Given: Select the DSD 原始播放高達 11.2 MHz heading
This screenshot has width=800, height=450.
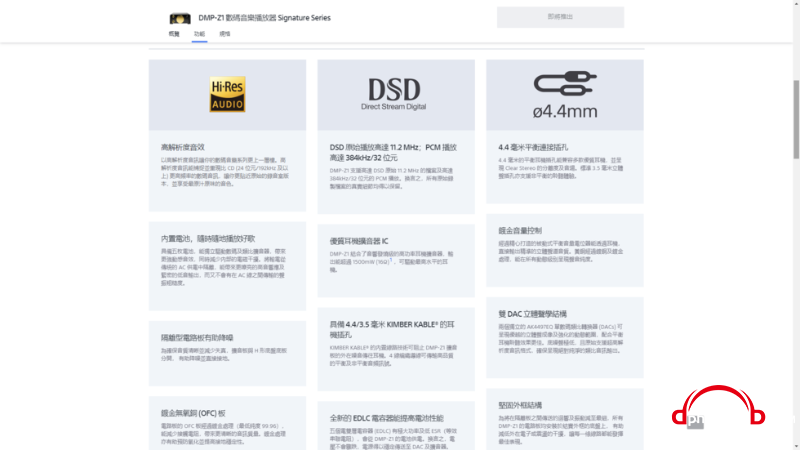Looking at the screenshot, I should click(393, 152).
